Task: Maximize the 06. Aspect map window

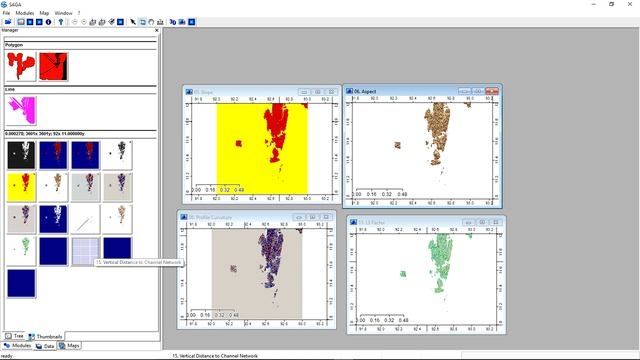Action: click(478, 91)
